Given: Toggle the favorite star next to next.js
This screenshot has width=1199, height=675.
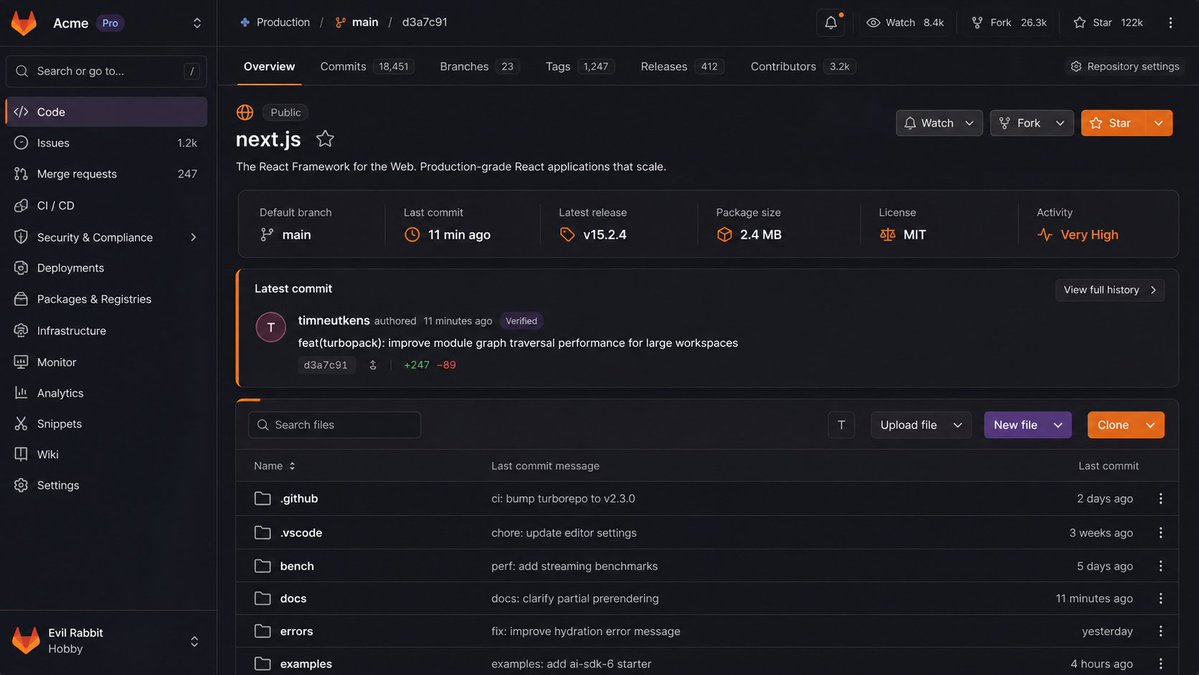Looking at the screenshot, I should click(325, 139).
